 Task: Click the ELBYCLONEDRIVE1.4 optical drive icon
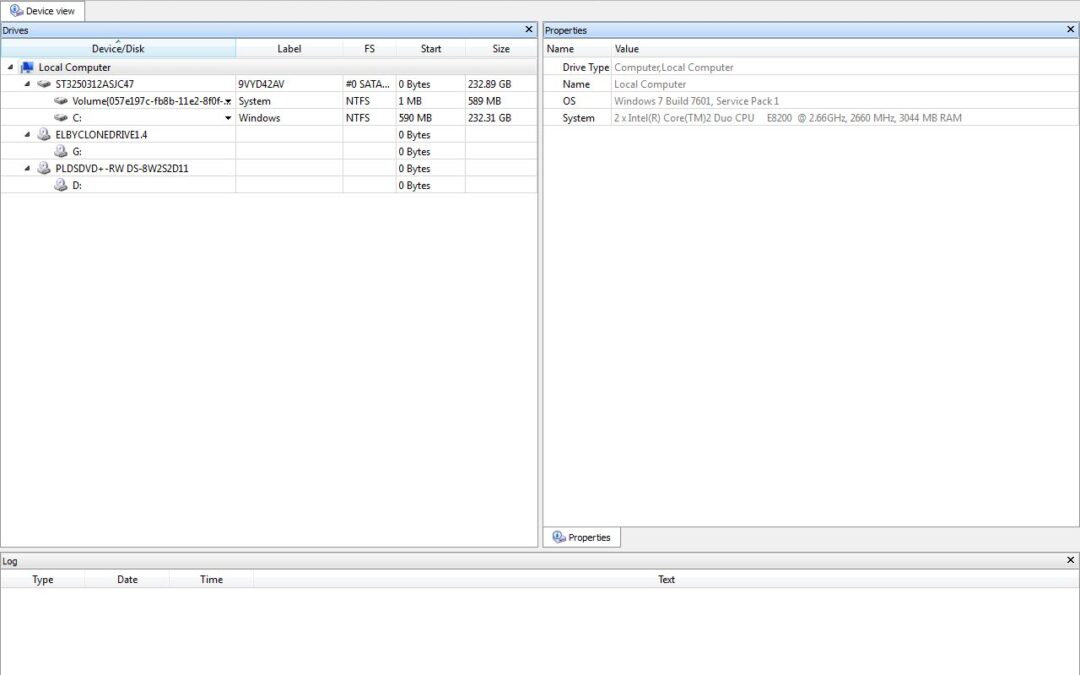tap(44, 134)
